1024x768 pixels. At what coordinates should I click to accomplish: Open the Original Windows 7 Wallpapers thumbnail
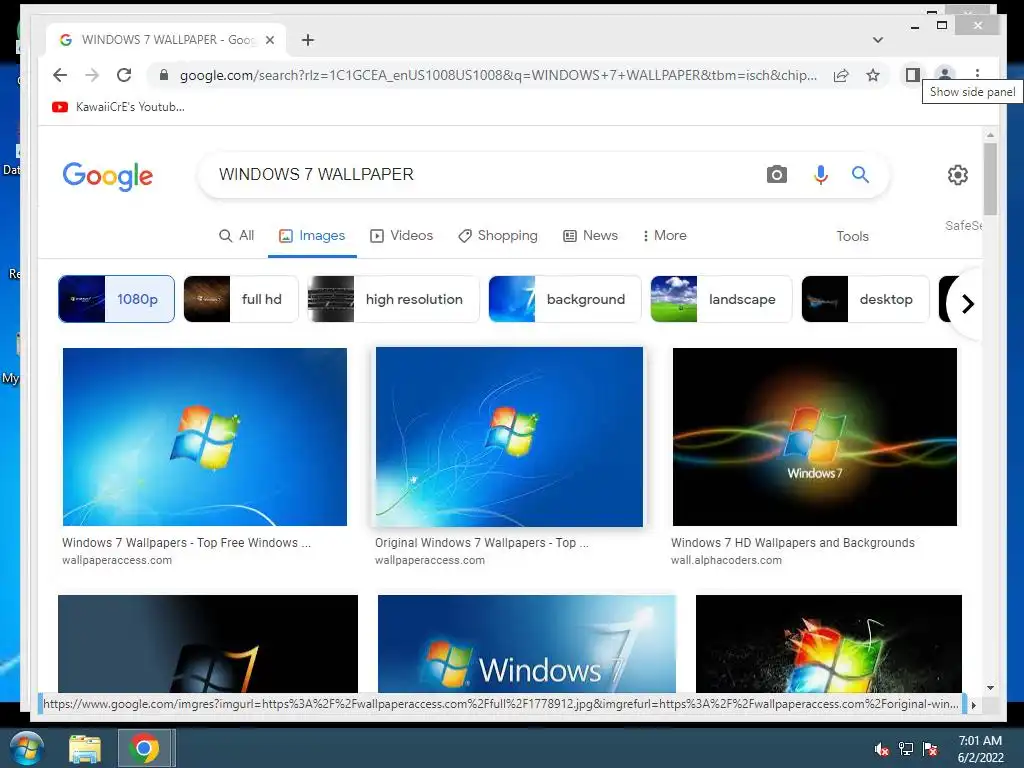[509, 437]
